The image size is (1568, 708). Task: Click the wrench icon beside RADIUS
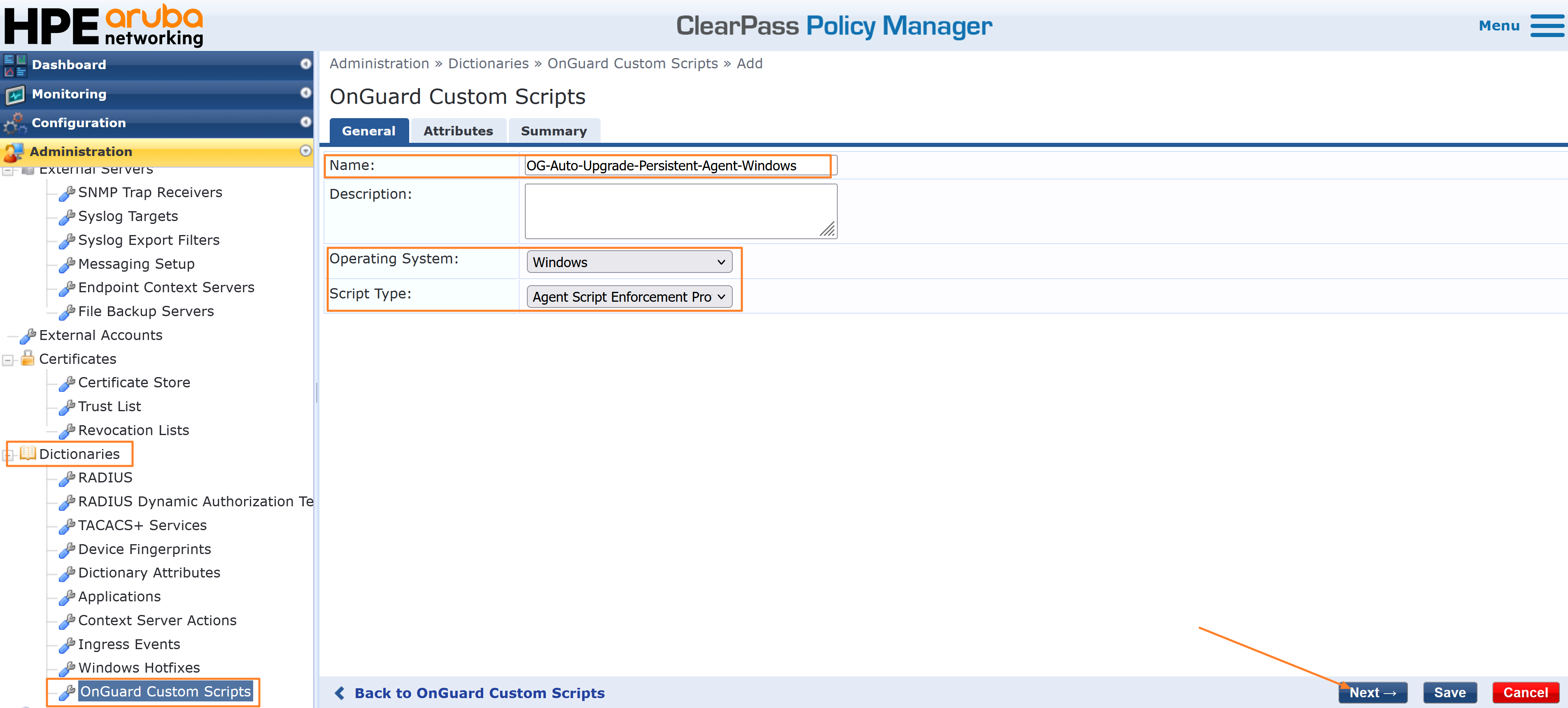coord(66,478)
